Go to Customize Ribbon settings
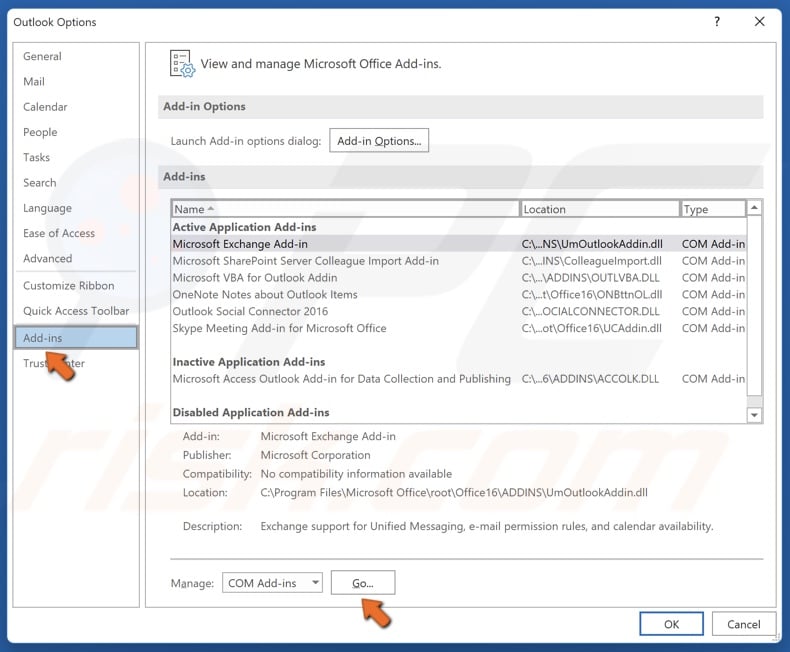Image resolution: width=790 pixels, height=652 pixels. [x=69, y=286]
